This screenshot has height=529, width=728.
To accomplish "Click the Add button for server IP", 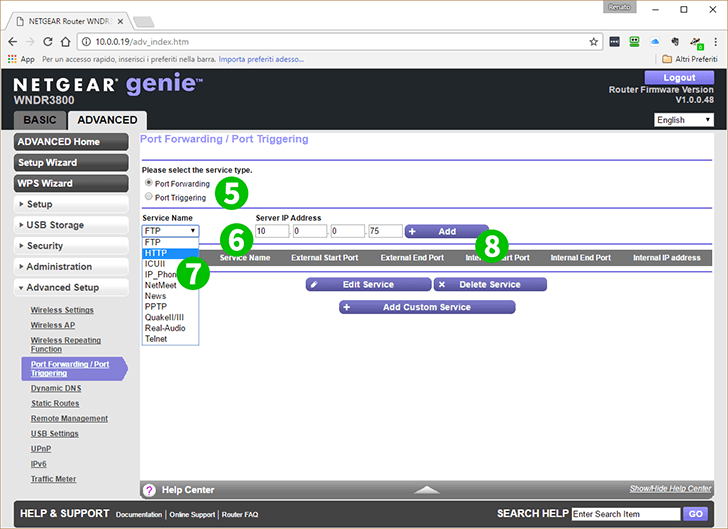I will click(446, 231).
